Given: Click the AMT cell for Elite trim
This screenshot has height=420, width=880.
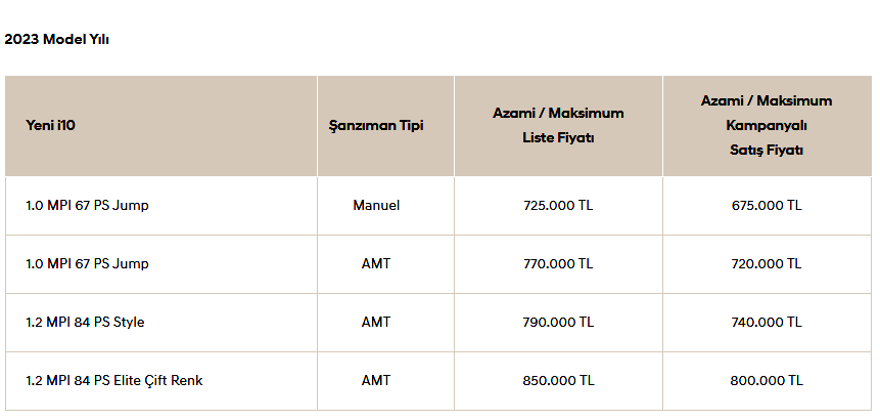Looking at the screenshot, I should [376, 381].
